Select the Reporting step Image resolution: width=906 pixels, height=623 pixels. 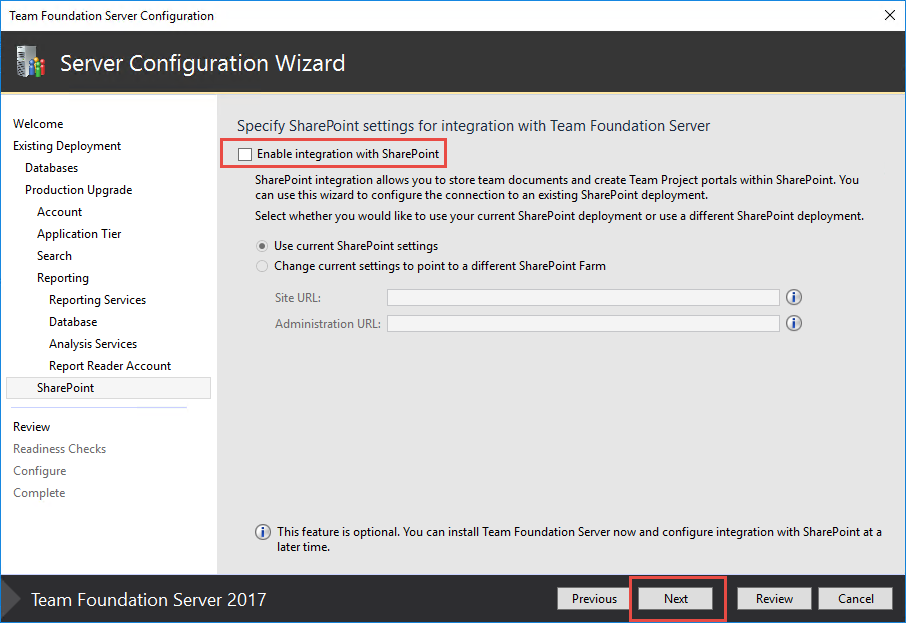coord(63,278)
